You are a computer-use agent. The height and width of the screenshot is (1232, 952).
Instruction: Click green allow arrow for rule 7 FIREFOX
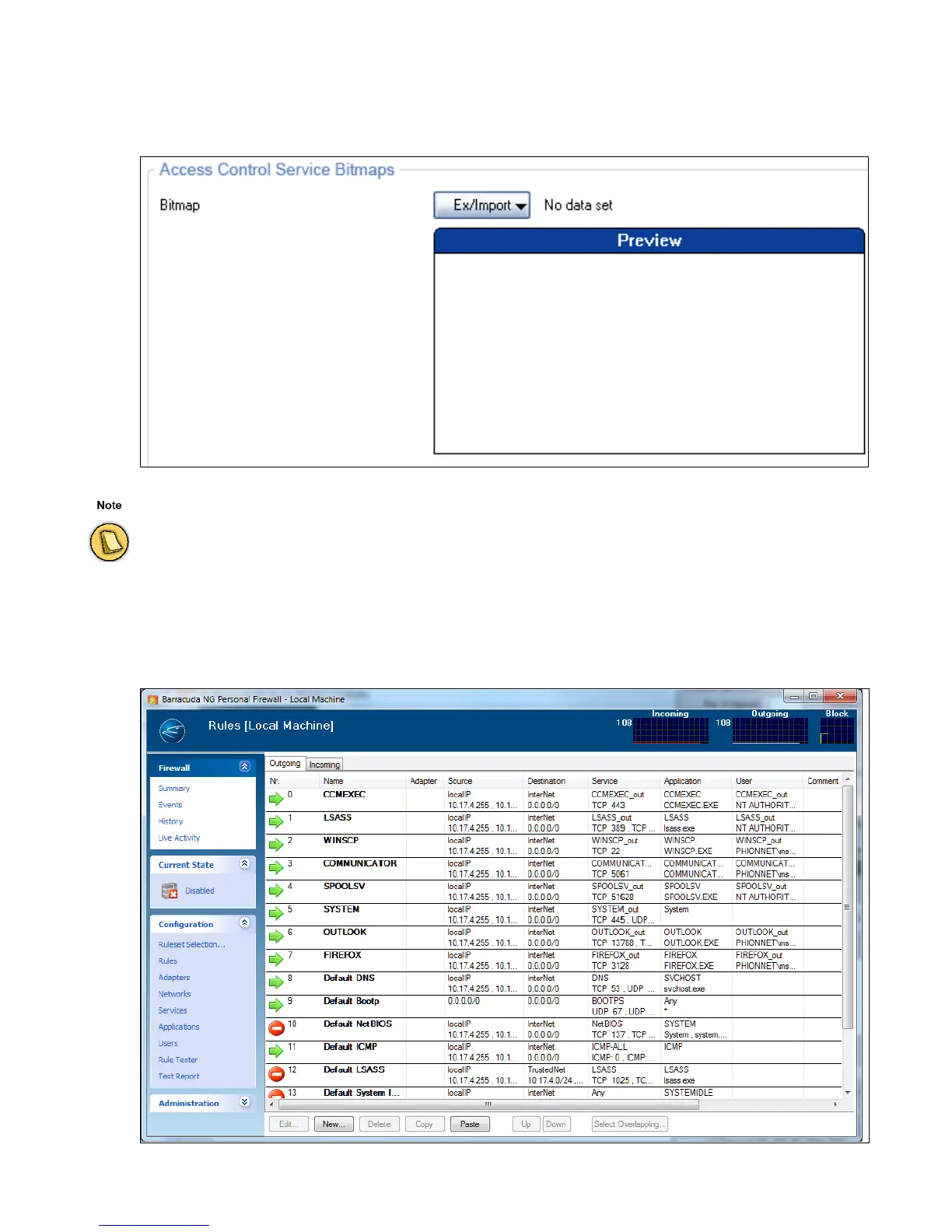[276, 960]
